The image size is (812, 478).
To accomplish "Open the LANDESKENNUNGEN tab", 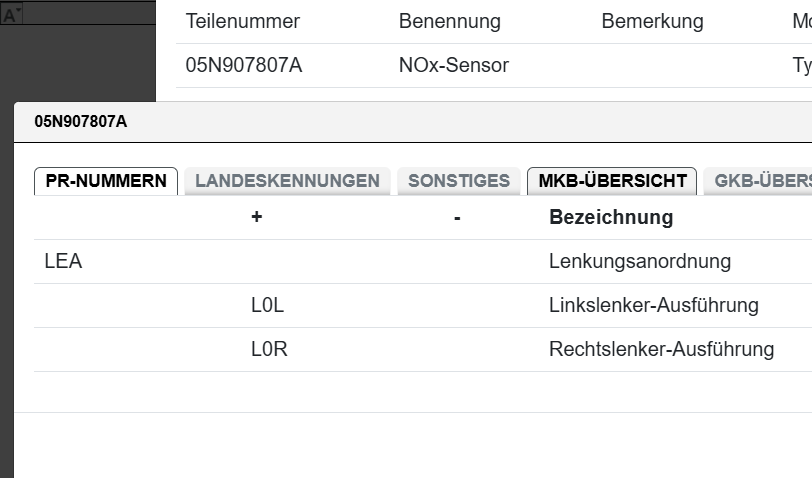I will tap(287, 181).
